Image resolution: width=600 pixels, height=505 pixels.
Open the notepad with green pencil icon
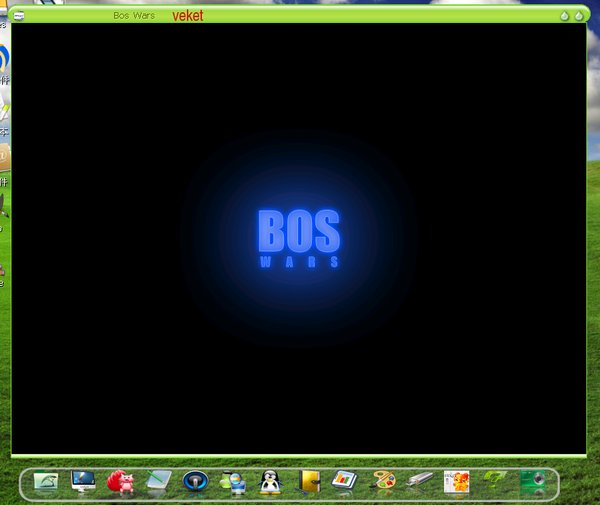159,481
